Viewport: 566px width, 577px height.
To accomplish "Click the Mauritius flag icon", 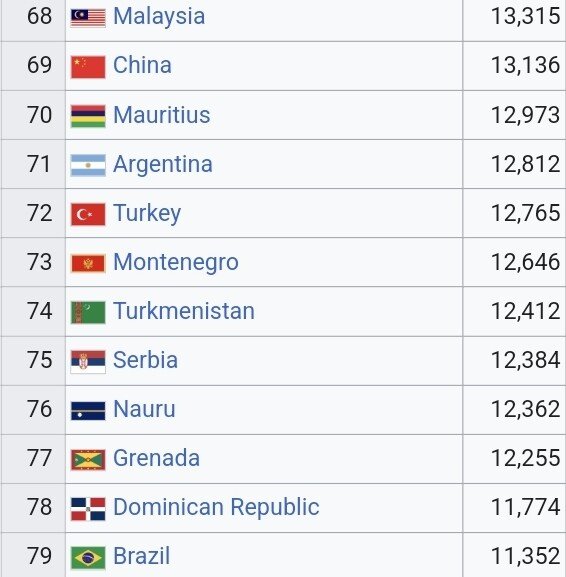I will click(x=88, y=116).
